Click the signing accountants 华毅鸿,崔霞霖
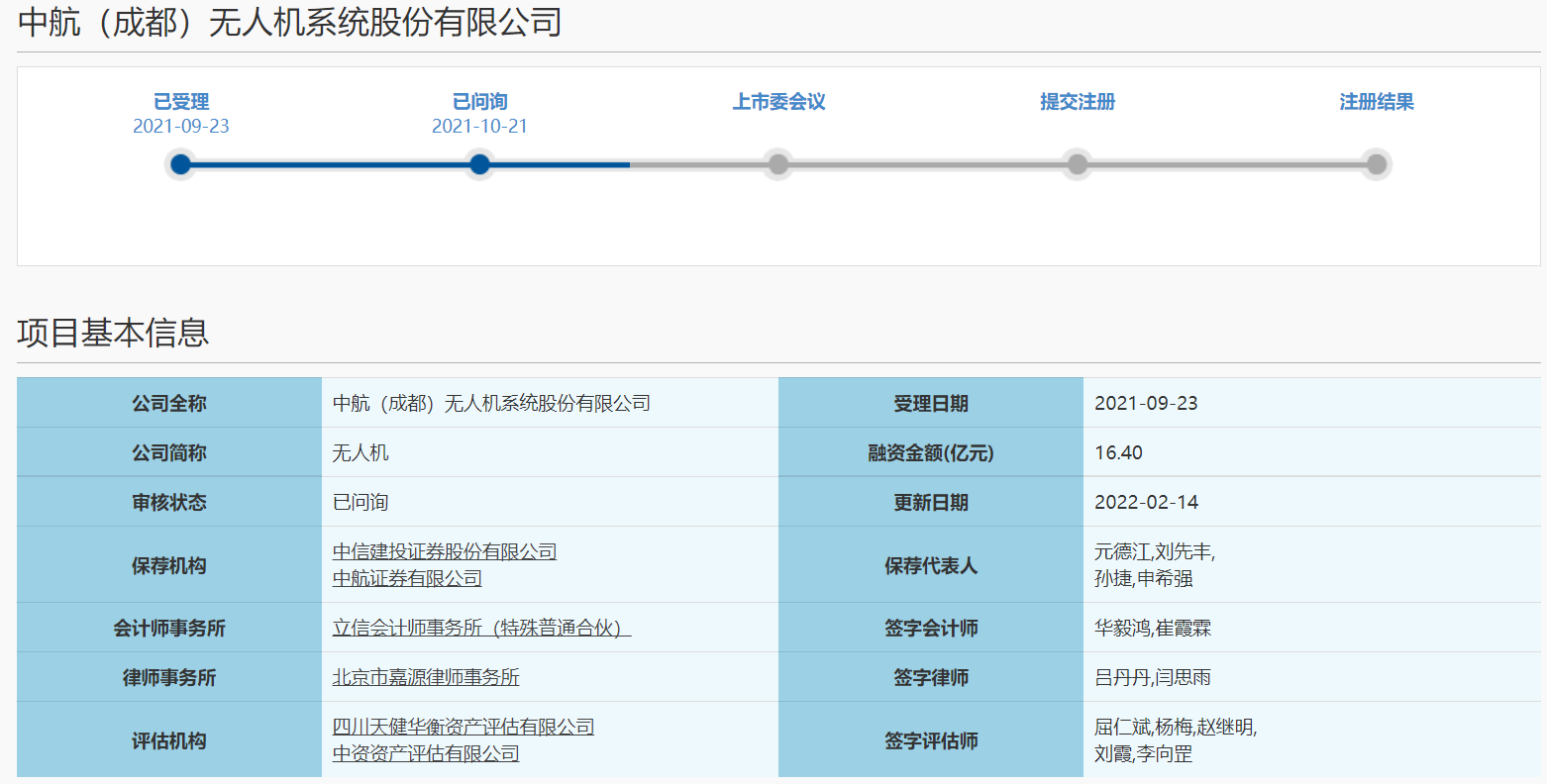 point(1153,629)
